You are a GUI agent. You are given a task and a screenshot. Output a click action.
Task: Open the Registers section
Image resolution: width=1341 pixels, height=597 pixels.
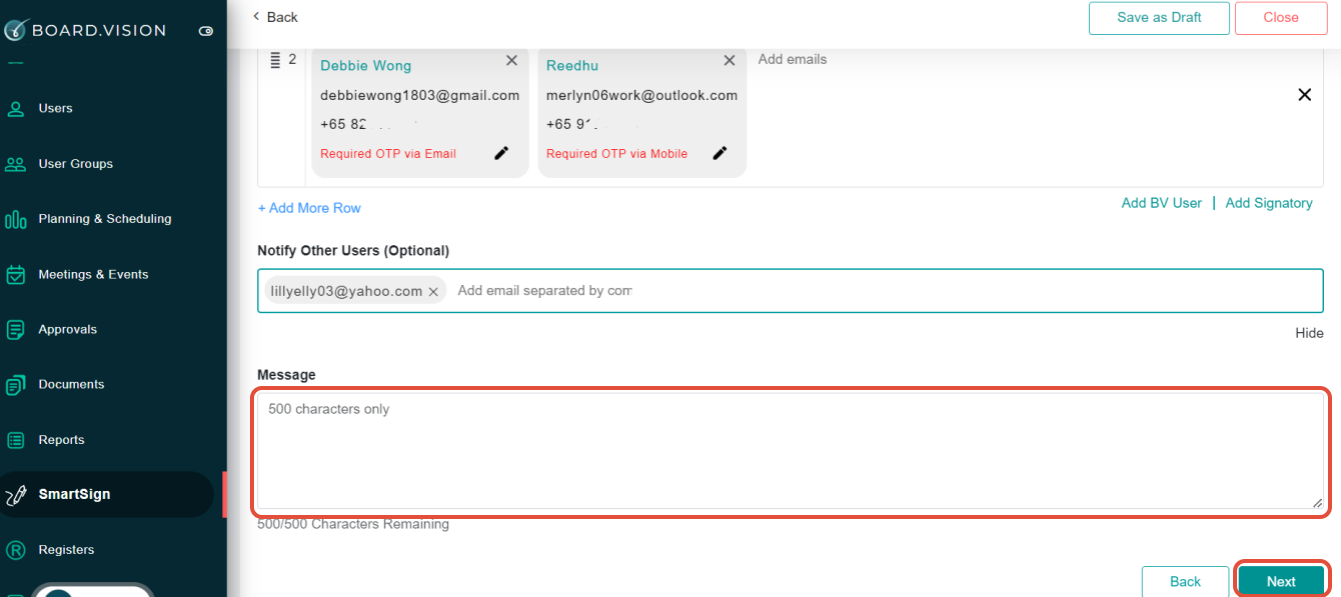coord(66,549)
